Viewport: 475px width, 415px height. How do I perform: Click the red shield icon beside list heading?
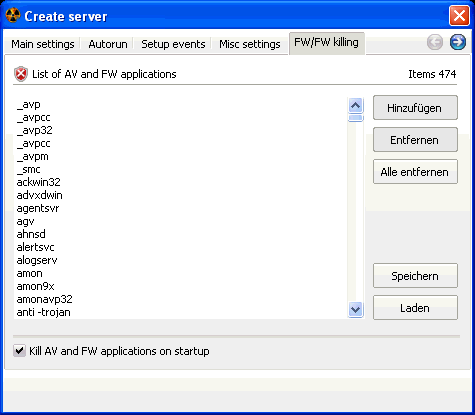pos(21,74)
